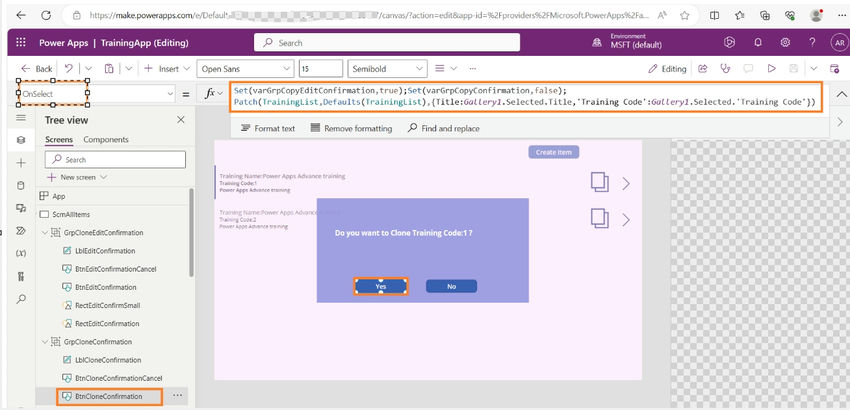The width and height of the screenshot is (850, 410).
Task: Click the Yes button in the clone dialog
Action: (x=381, y=286)
